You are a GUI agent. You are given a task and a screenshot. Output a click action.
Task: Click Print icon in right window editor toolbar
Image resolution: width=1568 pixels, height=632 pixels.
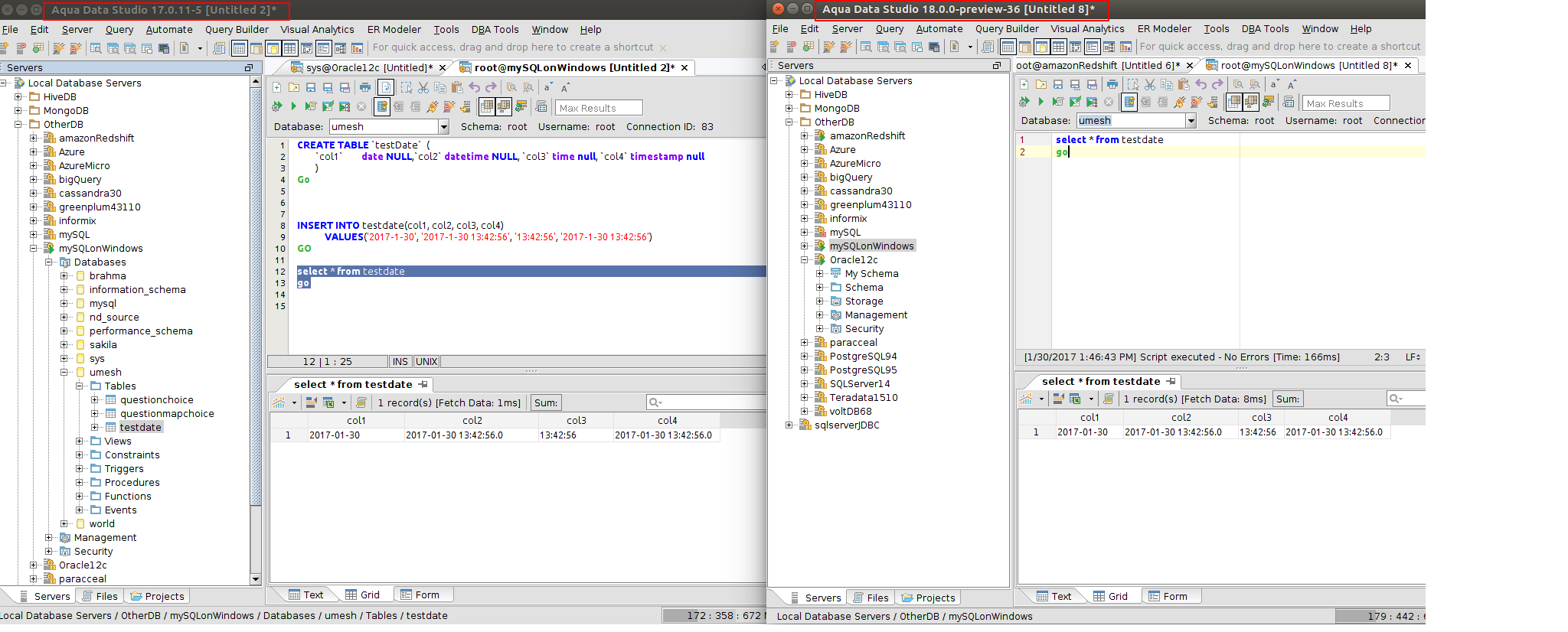tap(1112, 84)
